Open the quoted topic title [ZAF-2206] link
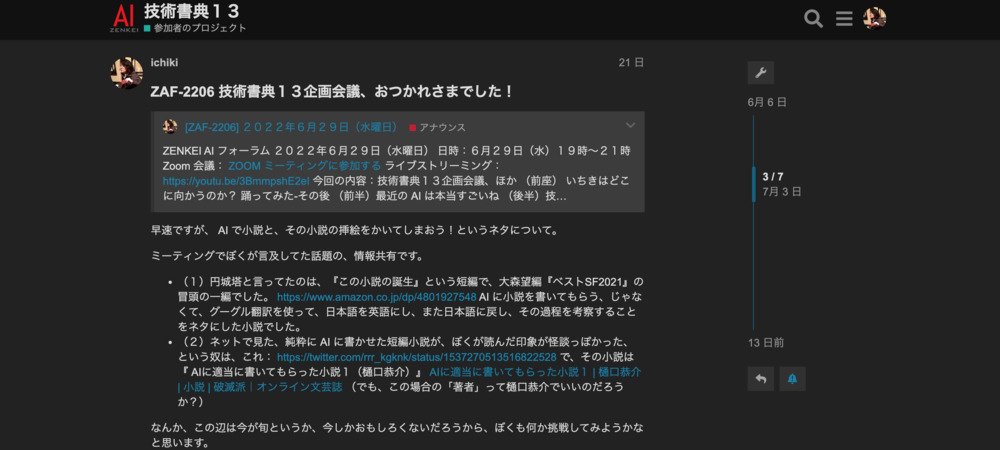 (x=291, y=127)
